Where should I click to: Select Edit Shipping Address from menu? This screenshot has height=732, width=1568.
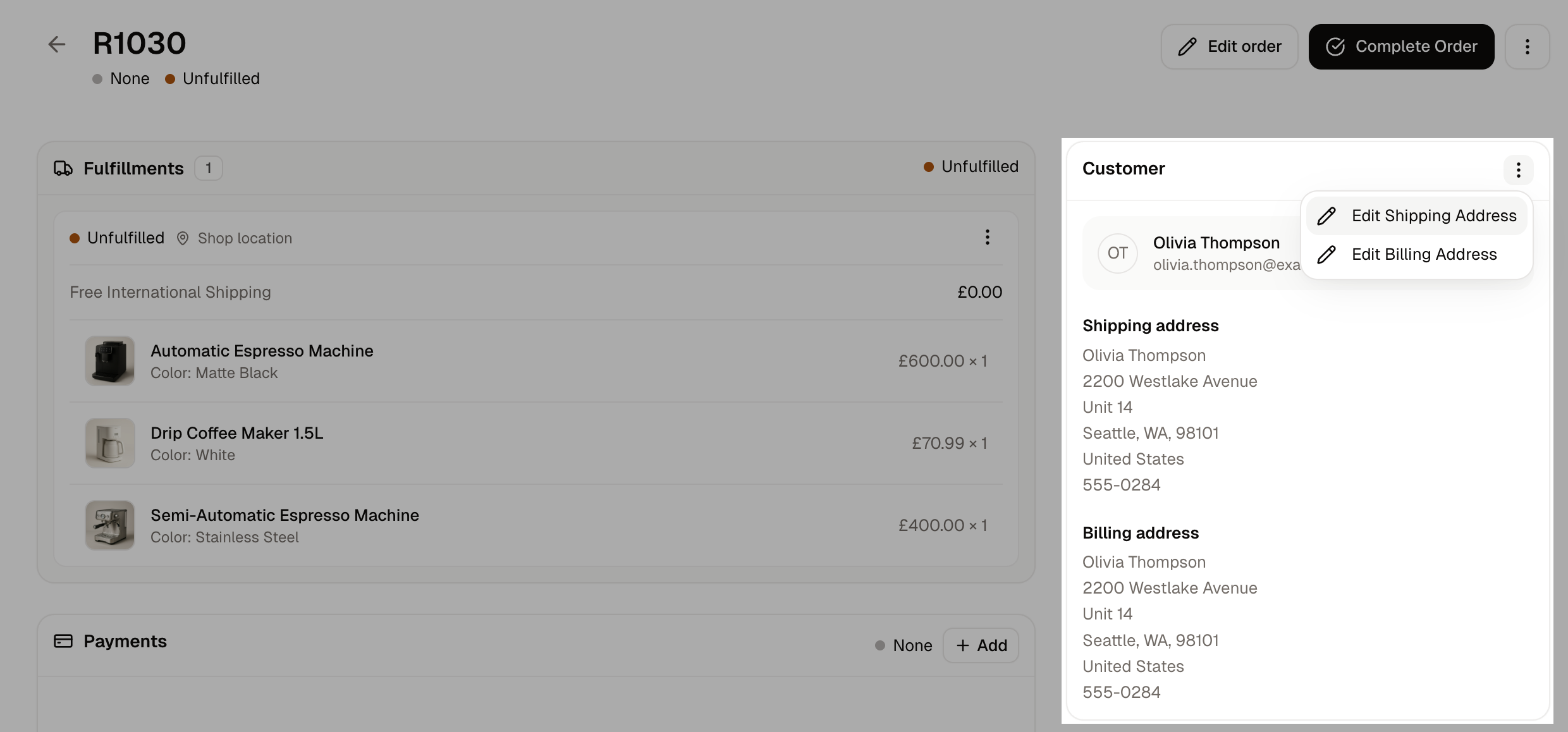coord(1416,216)
